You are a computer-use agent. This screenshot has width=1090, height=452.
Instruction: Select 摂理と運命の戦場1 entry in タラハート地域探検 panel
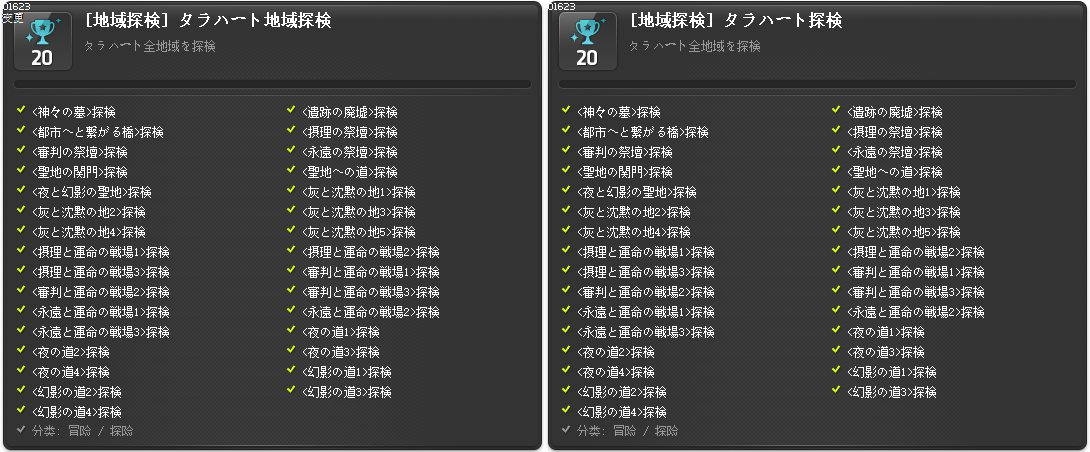point(101,252)
